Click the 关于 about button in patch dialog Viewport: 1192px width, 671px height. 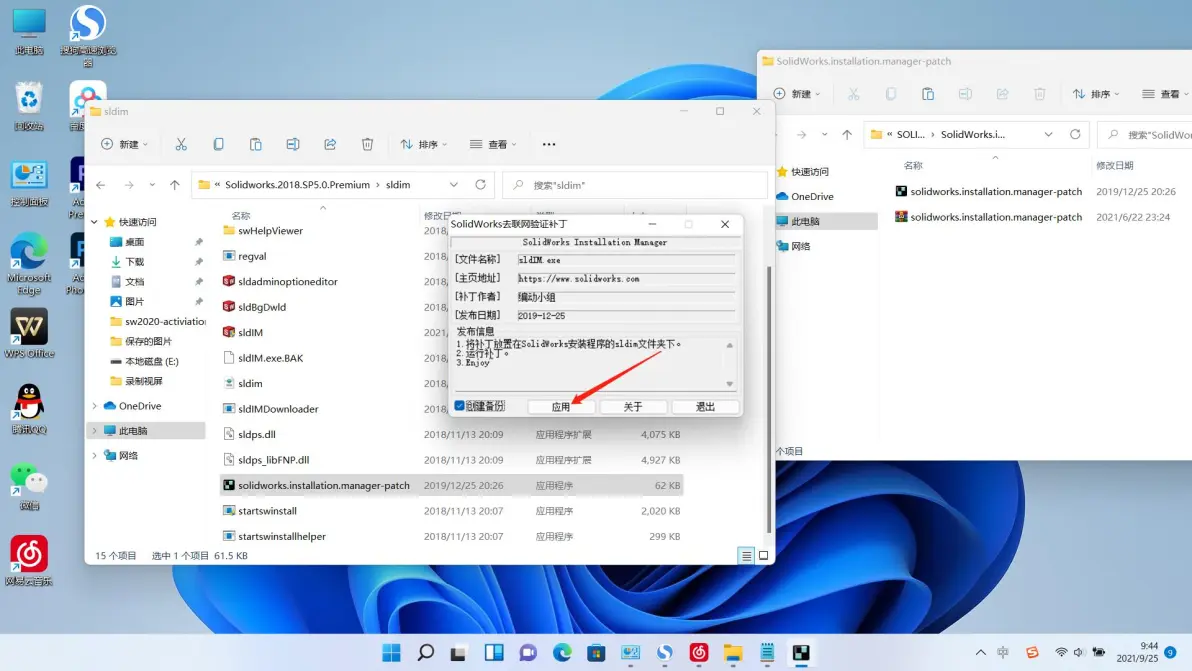tap(632, 407)
